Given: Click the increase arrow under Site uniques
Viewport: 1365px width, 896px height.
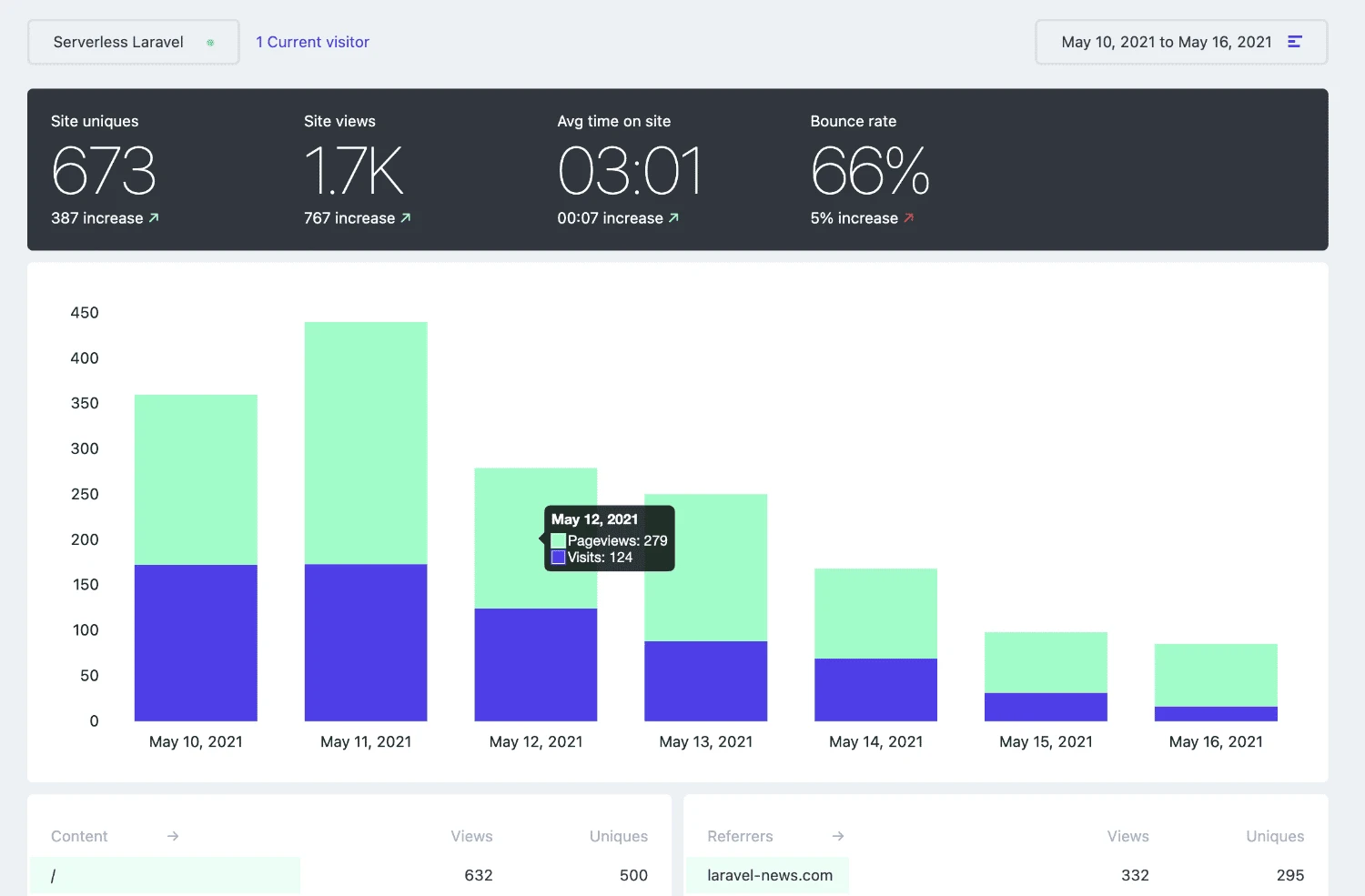Looking at the screenshot, I should [153, 217].
